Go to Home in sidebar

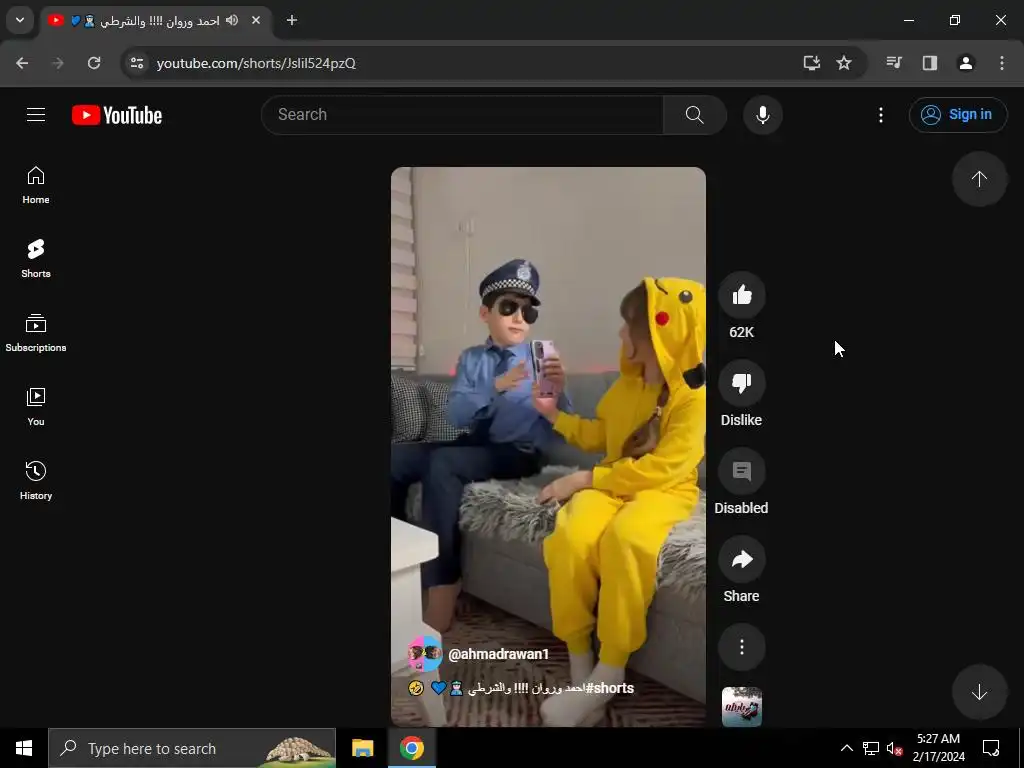[36, 185]
